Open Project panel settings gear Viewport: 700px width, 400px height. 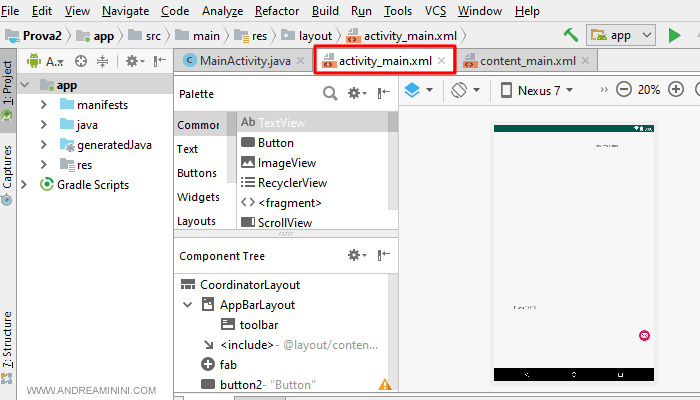coord(134,61)
